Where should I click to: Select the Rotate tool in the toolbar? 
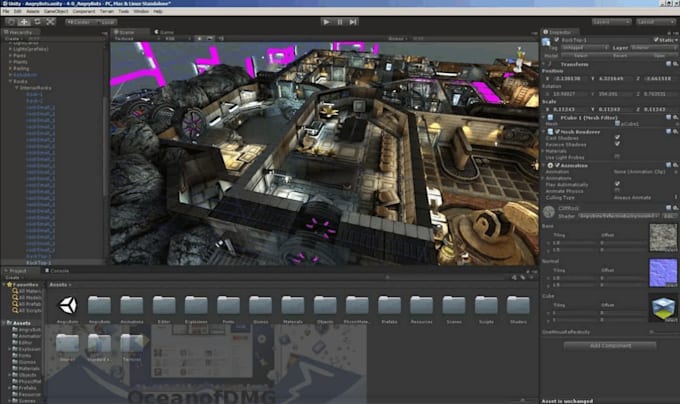[37, 22]
